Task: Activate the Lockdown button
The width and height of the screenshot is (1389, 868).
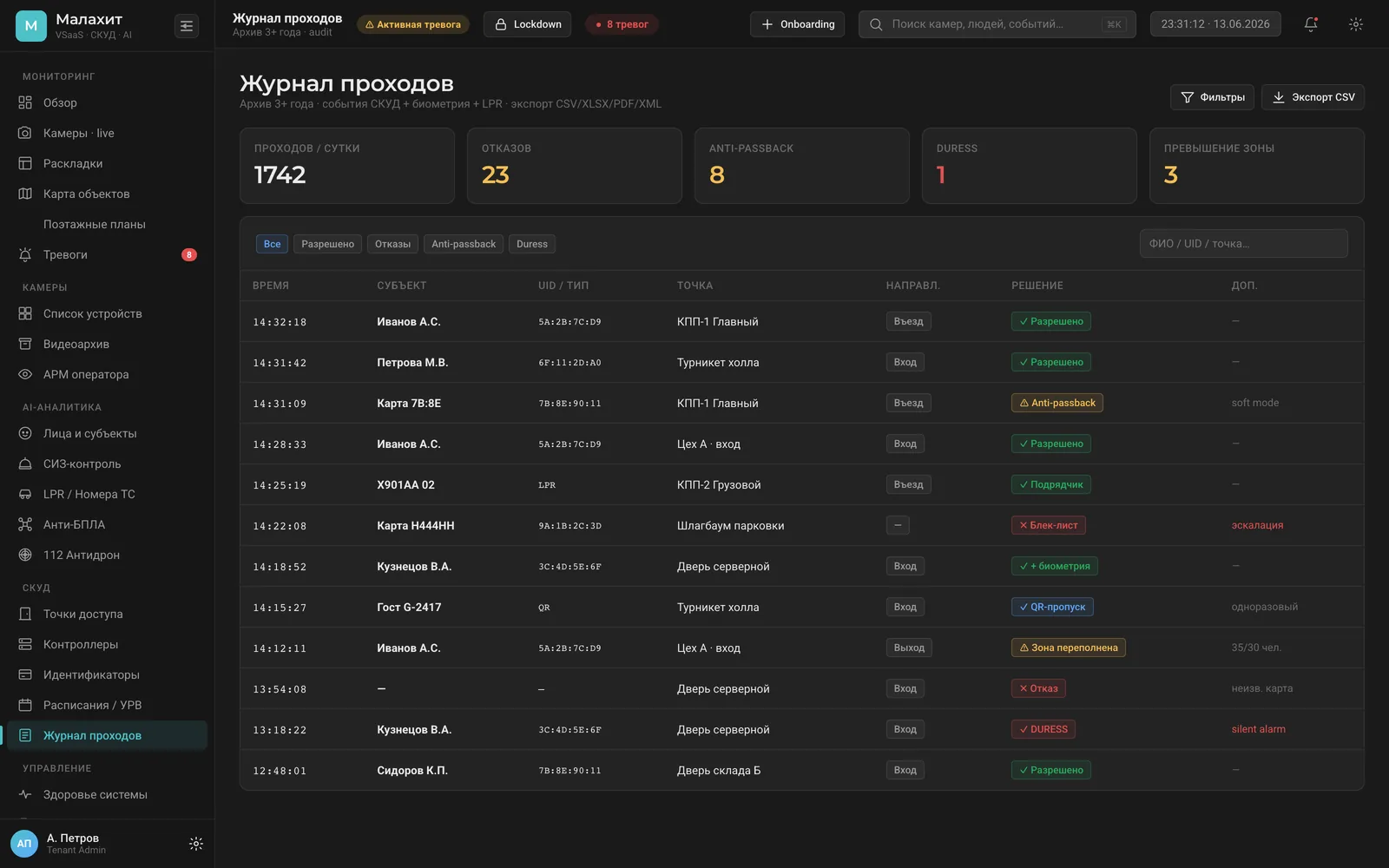Action: [528, 24]
